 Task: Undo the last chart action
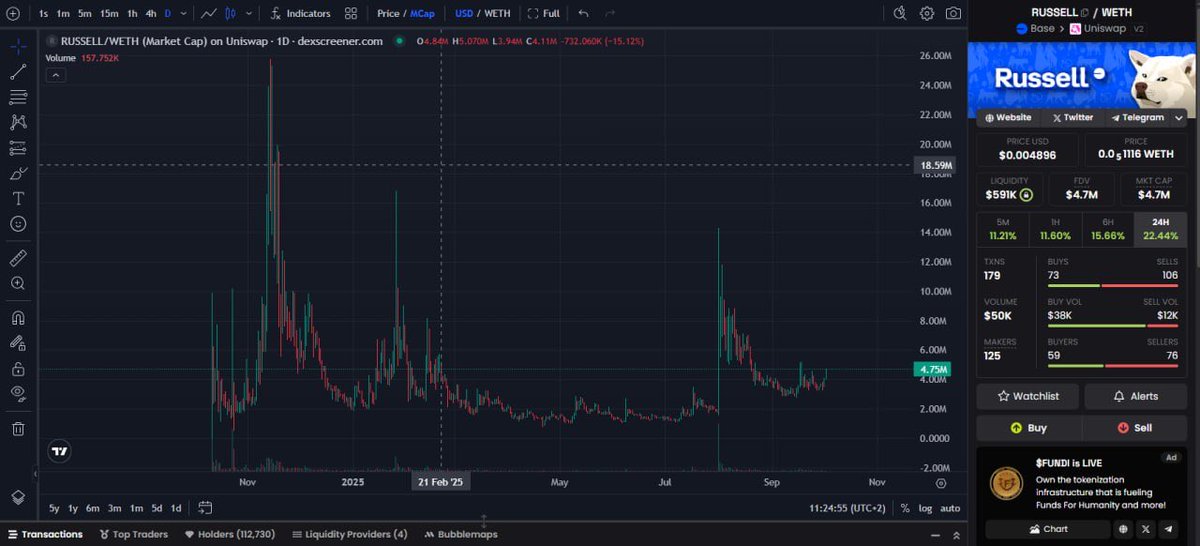pos(583,14)
